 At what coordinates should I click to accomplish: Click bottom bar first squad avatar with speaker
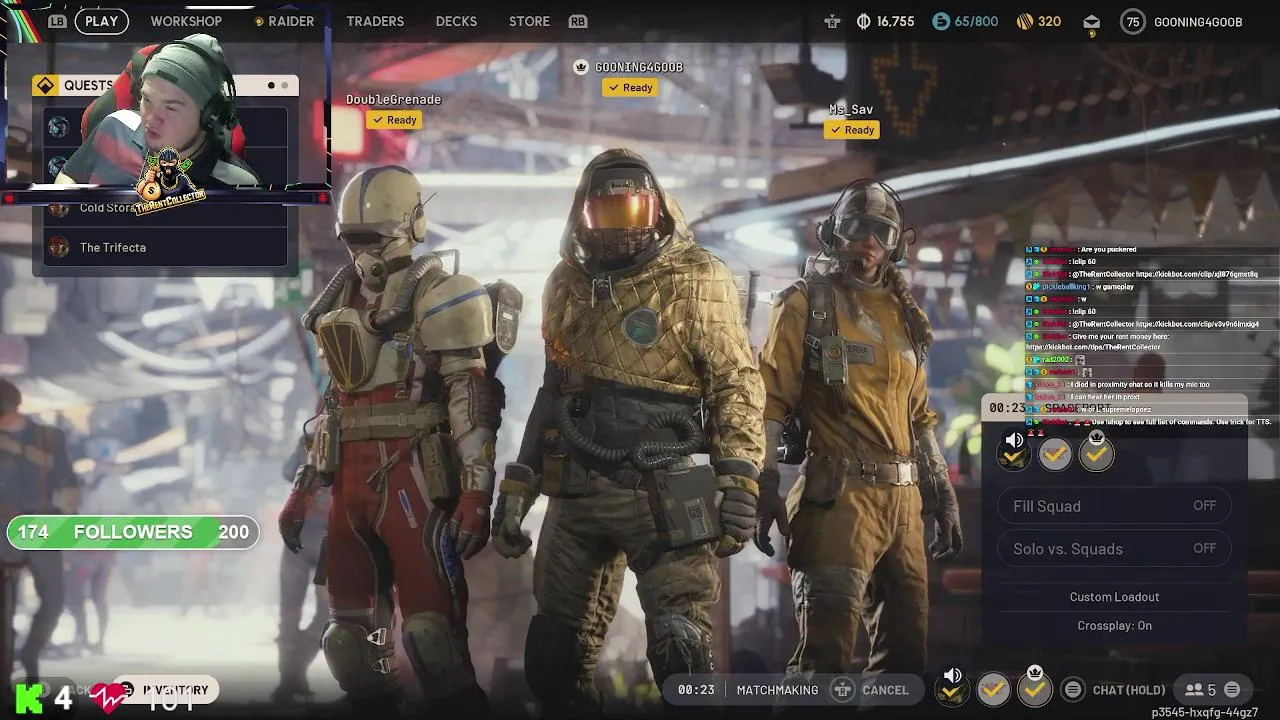coord(951,690)
